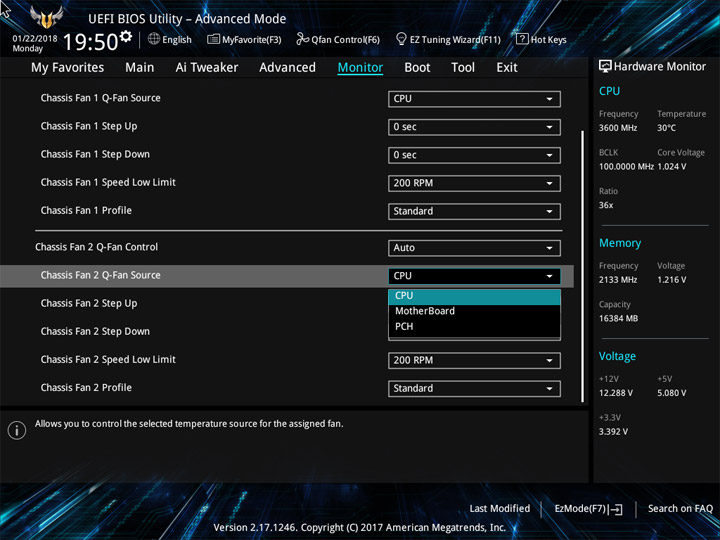The height and width of the screenshot is (540, 720).
Task: Select Chassis Fan 2 Profile label
Action: (86, 388)
